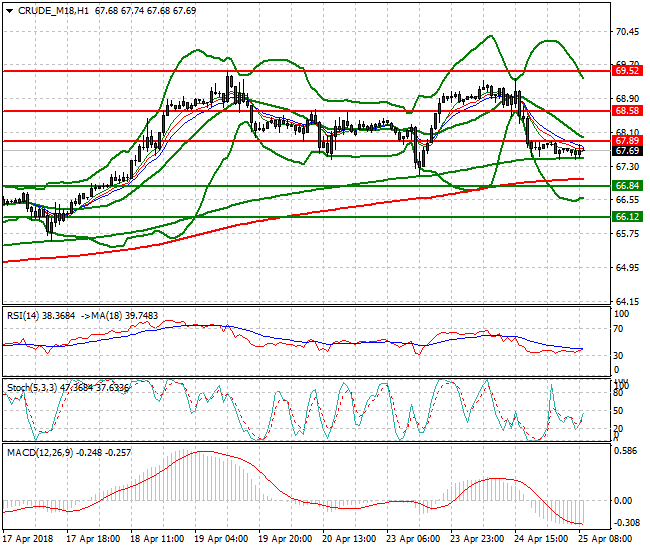Click the 17 Apr 2018 date label
Viewport: 650px width, 550px height.
click(31, 539)
